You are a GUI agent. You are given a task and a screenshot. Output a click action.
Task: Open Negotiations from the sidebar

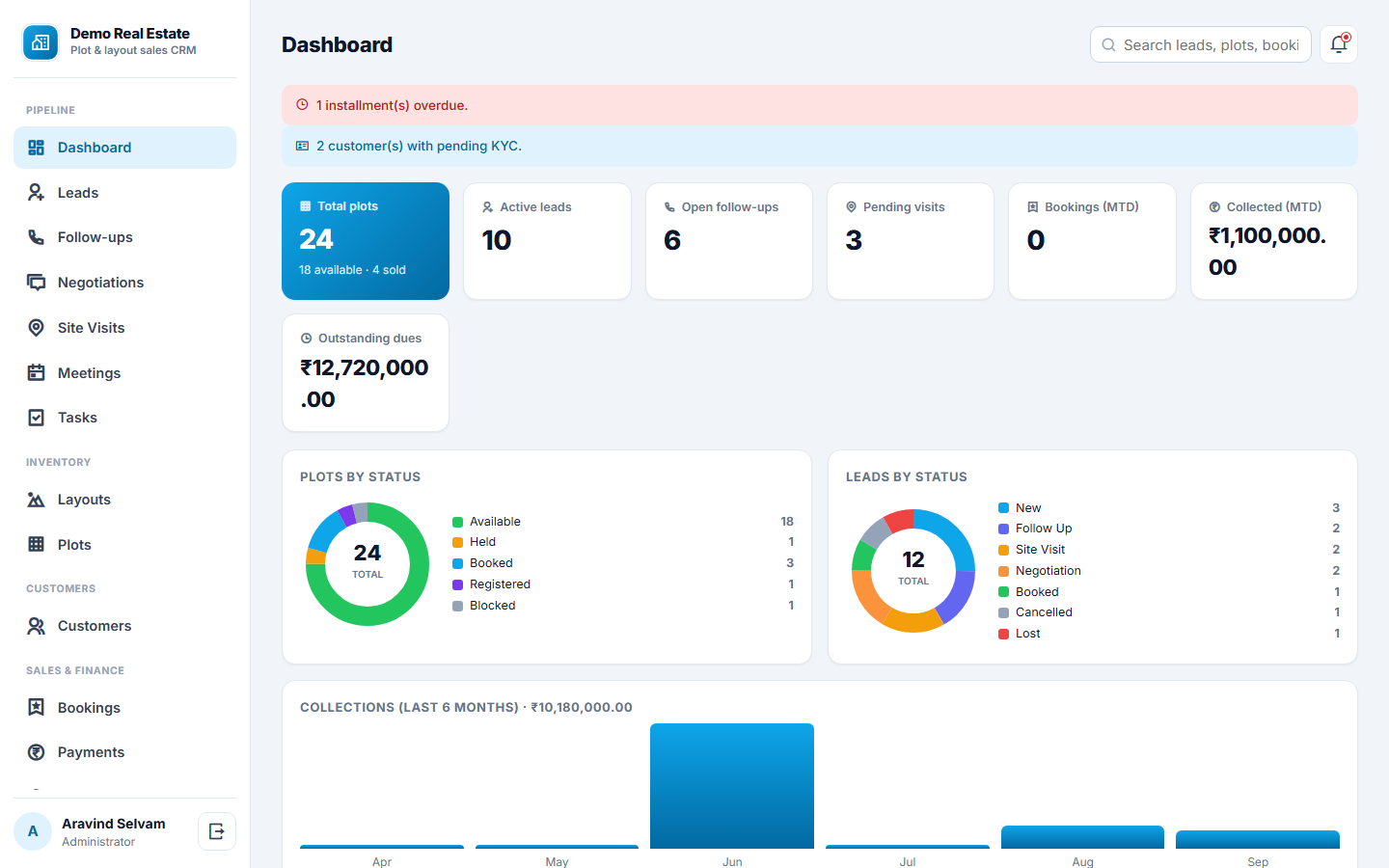[x=125, y=283]
